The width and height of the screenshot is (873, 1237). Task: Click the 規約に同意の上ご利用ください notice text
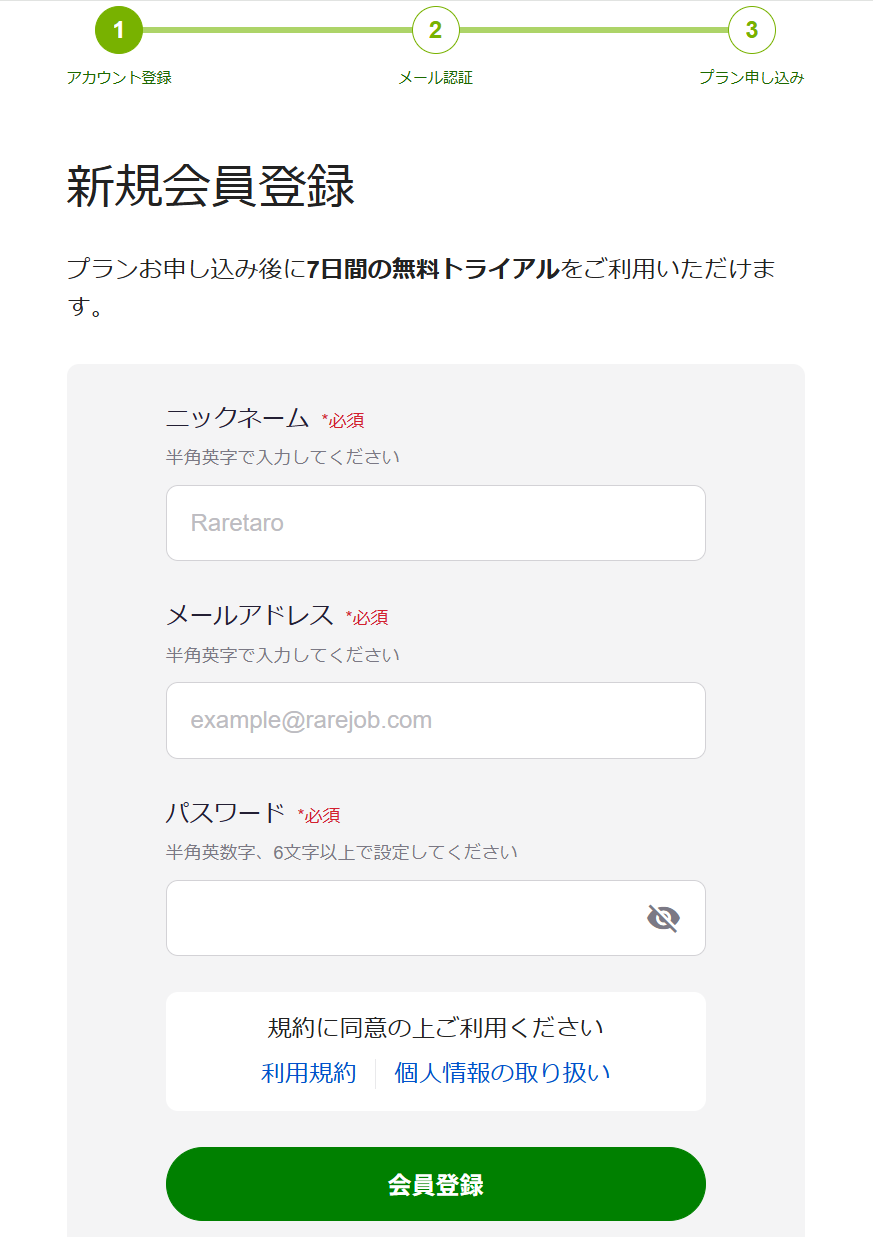click(435, 1028)
